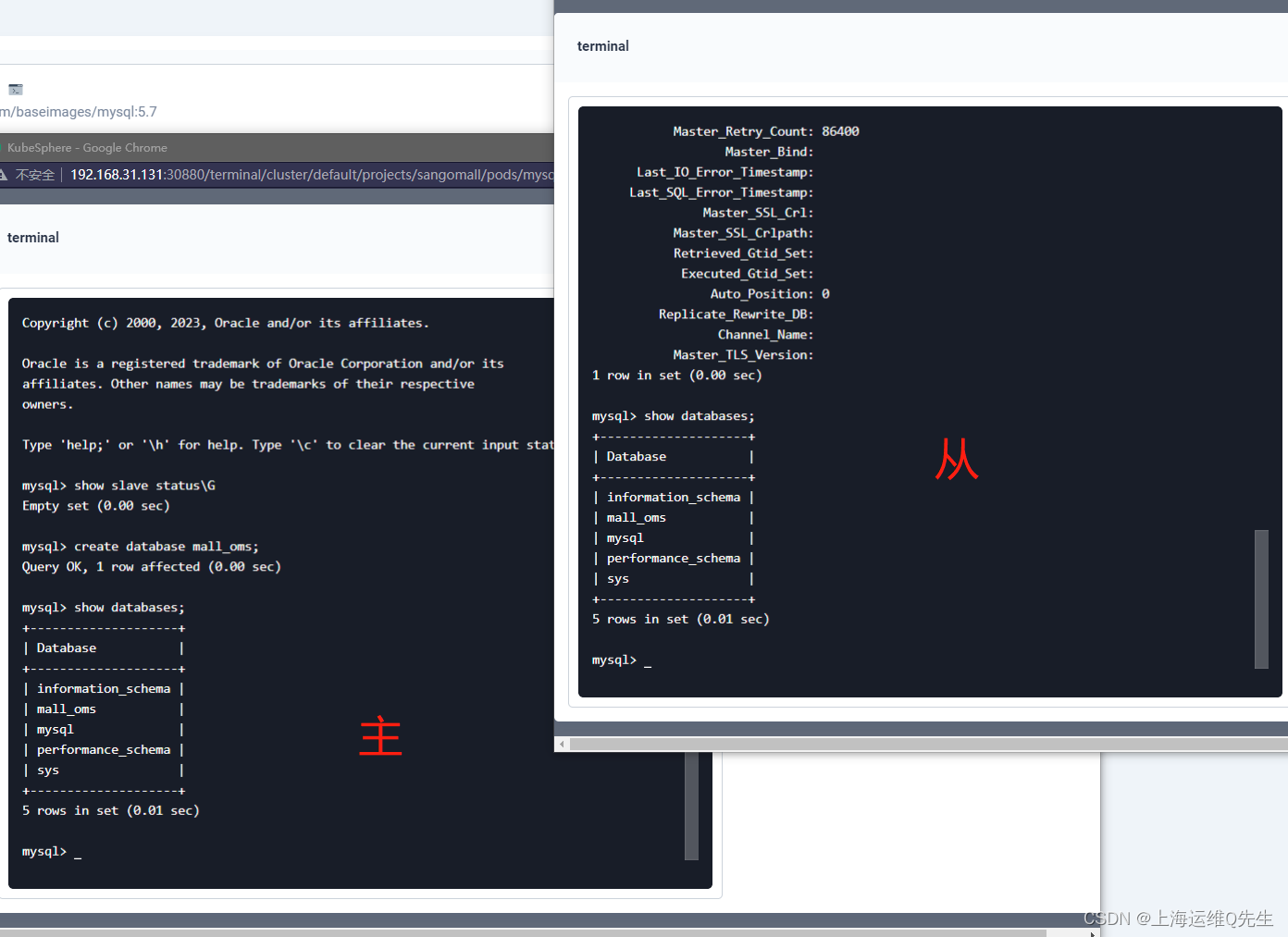The width and height of the screenshot is (1288, 937).
Task: Click 'performance_schema' row in master terminal
Action: (x=104, y=750)
